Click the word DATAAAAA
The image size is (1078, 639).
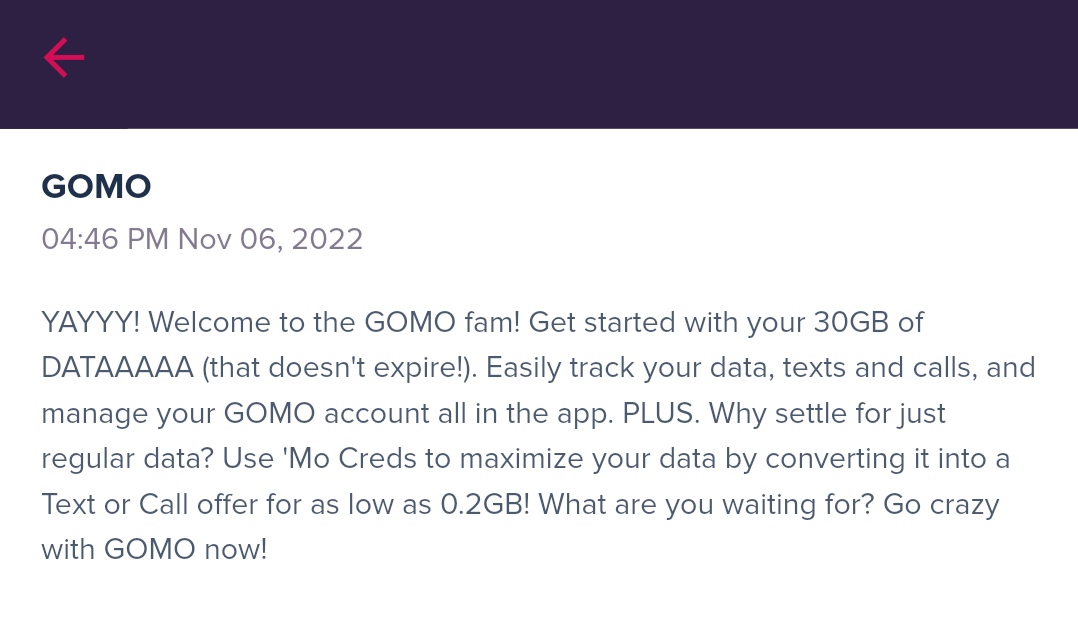[118, 368]
